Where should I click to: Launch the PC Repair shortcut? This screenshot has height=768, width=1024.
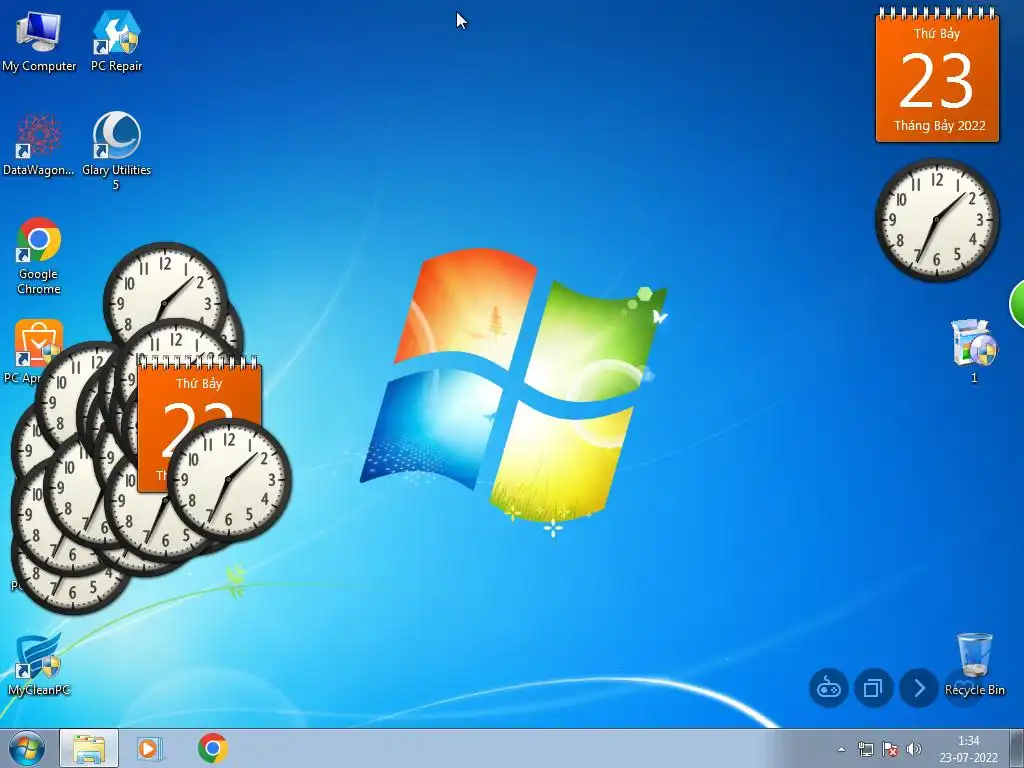pos(116,40)
